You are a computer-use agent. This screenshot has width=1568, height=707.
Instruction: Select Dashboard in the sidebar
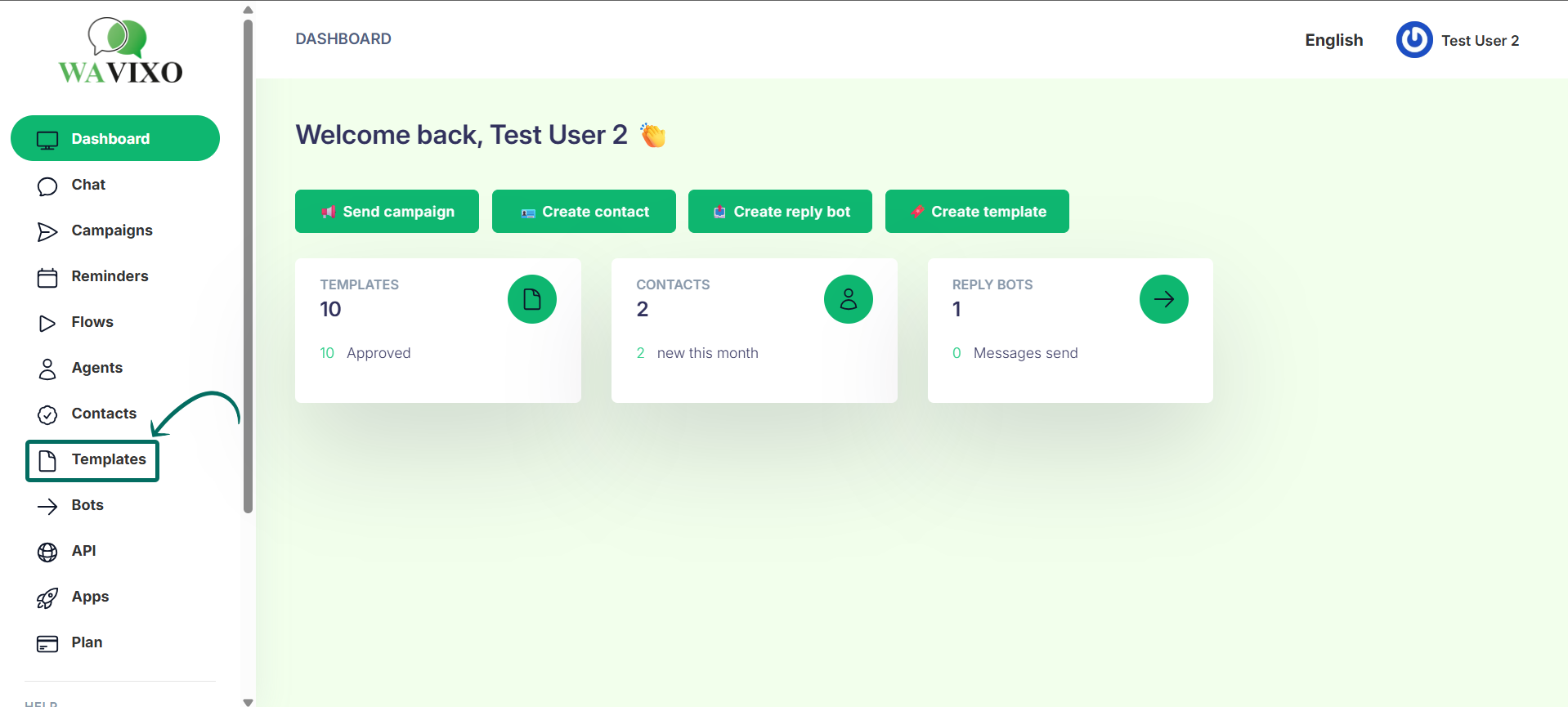click(x=115, y=139)
